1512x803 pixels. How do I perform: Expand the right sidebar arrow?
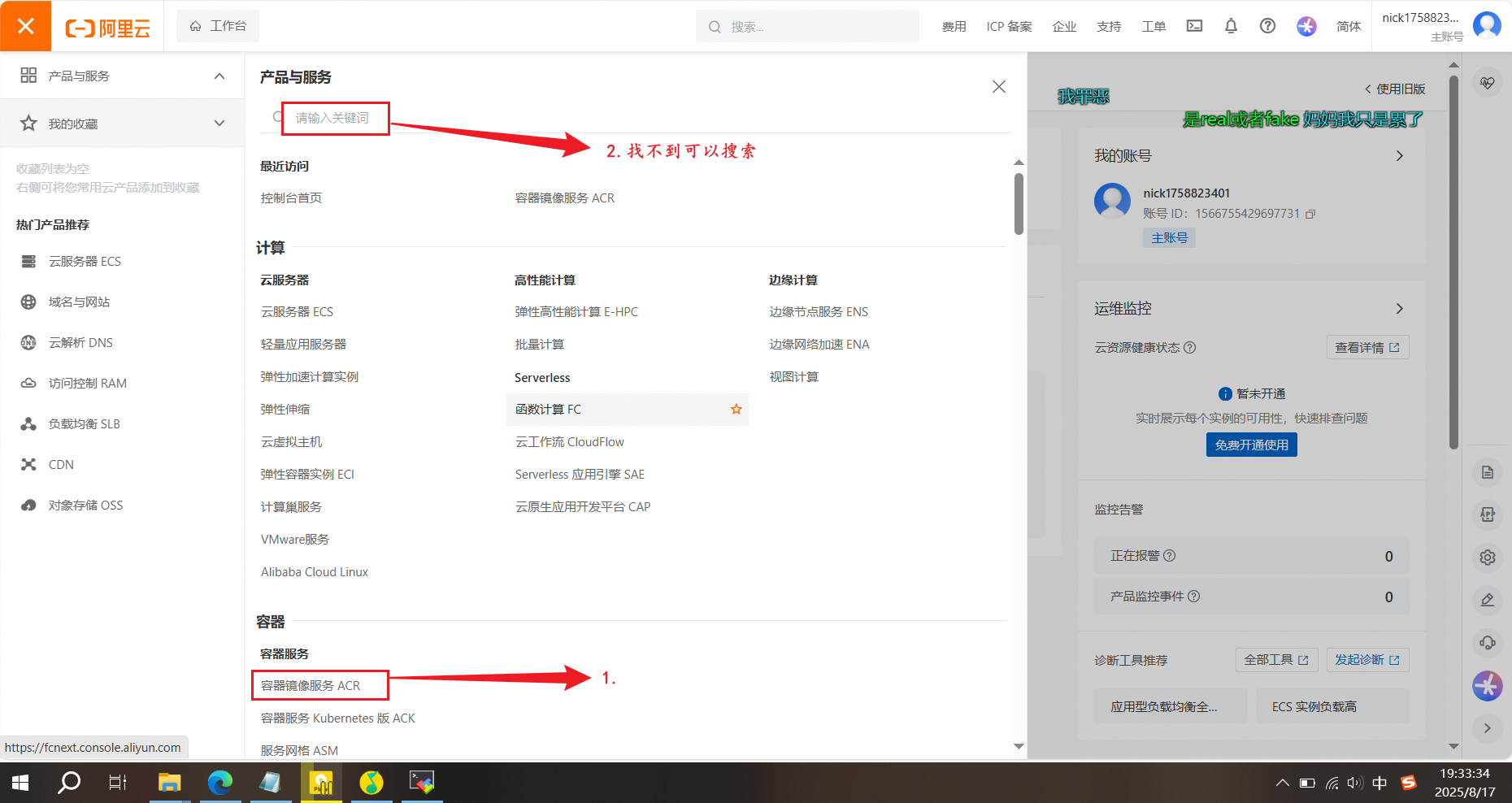point(1487,728)
